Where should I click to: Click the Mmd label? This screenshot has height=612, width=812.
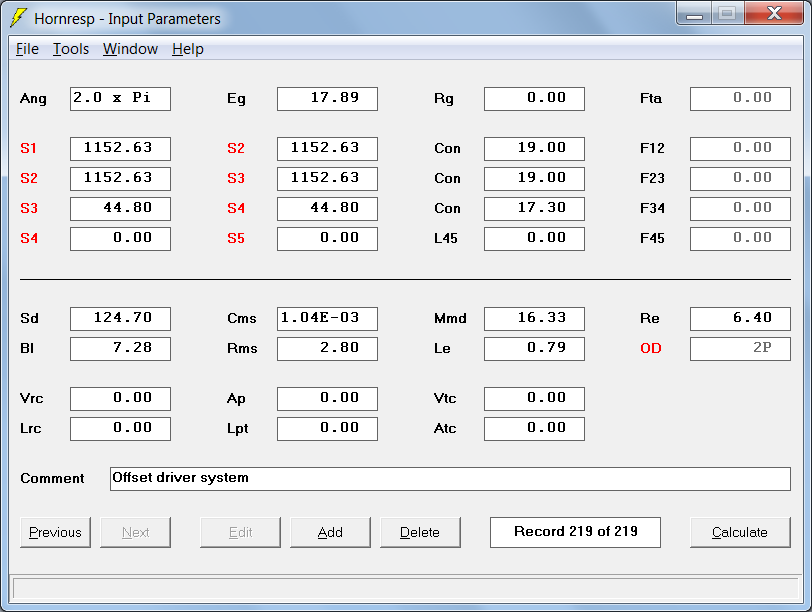pyautogui.click(x=450, y=318)
